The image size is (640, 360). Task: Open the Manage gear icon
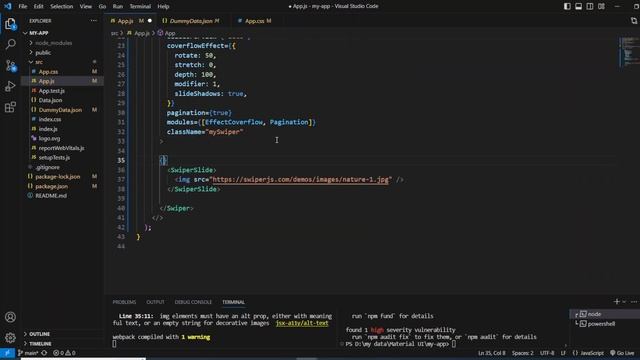(10, 337)
